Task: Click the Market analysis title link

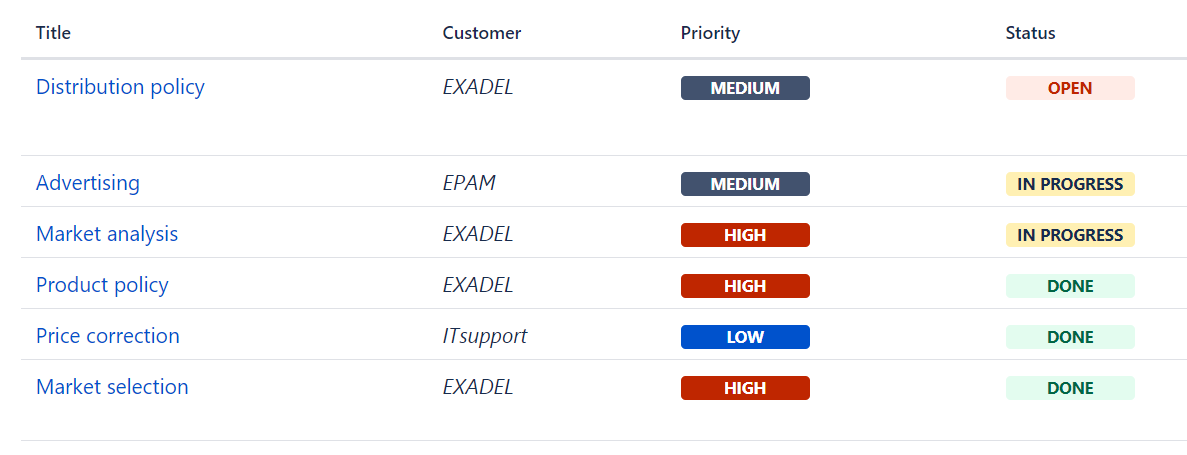Action: [107, 234]
